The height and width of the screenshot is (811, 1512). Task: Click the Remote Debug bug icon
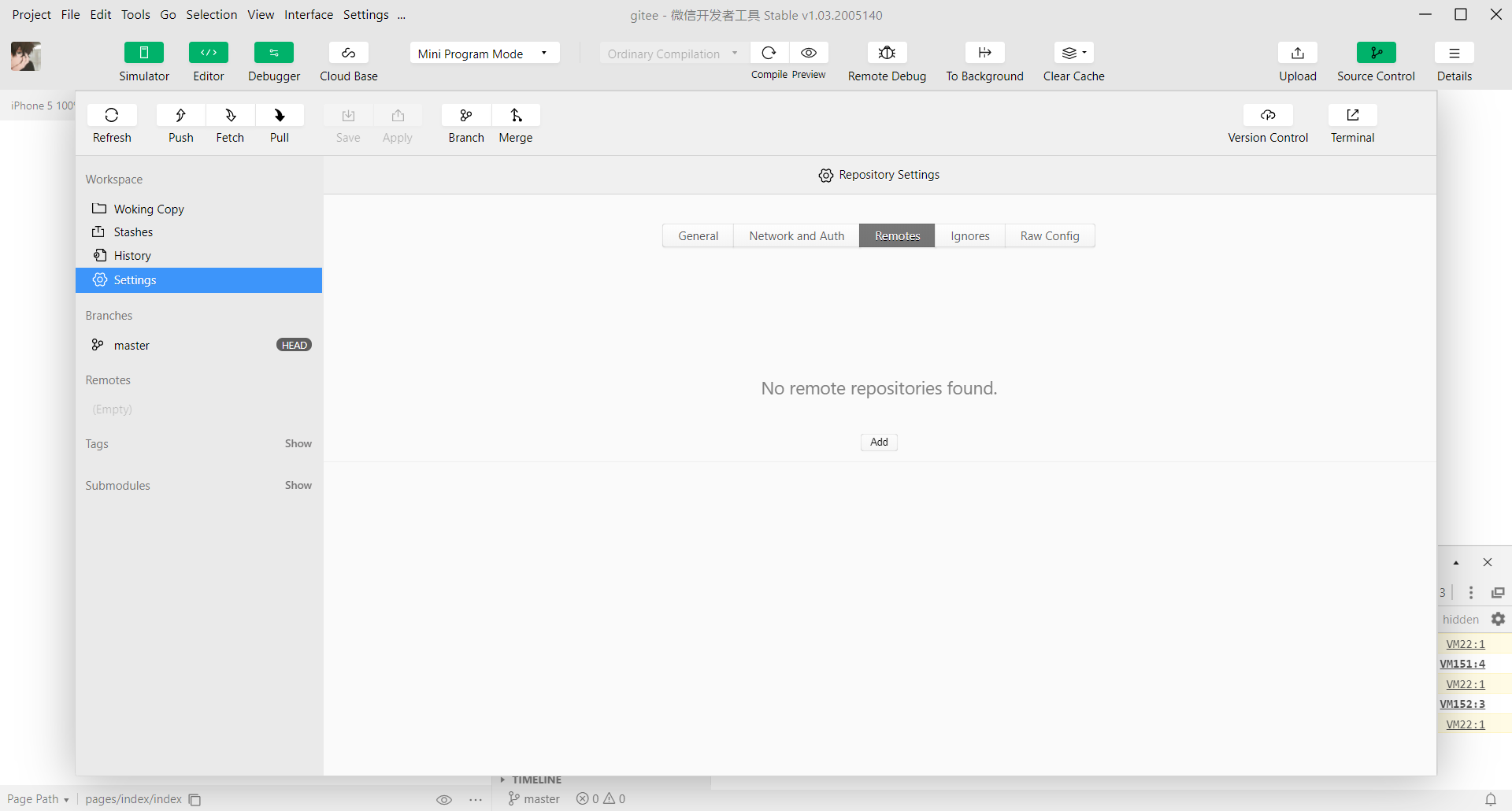pyautogui.click(x=887, y=53)
